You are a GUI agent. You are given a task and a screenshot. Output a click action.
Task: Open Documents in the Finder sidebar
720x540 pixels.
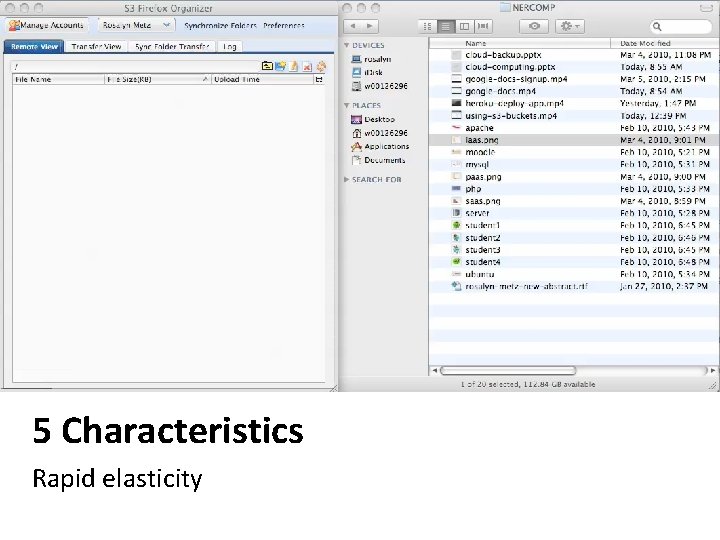[378, 160]
